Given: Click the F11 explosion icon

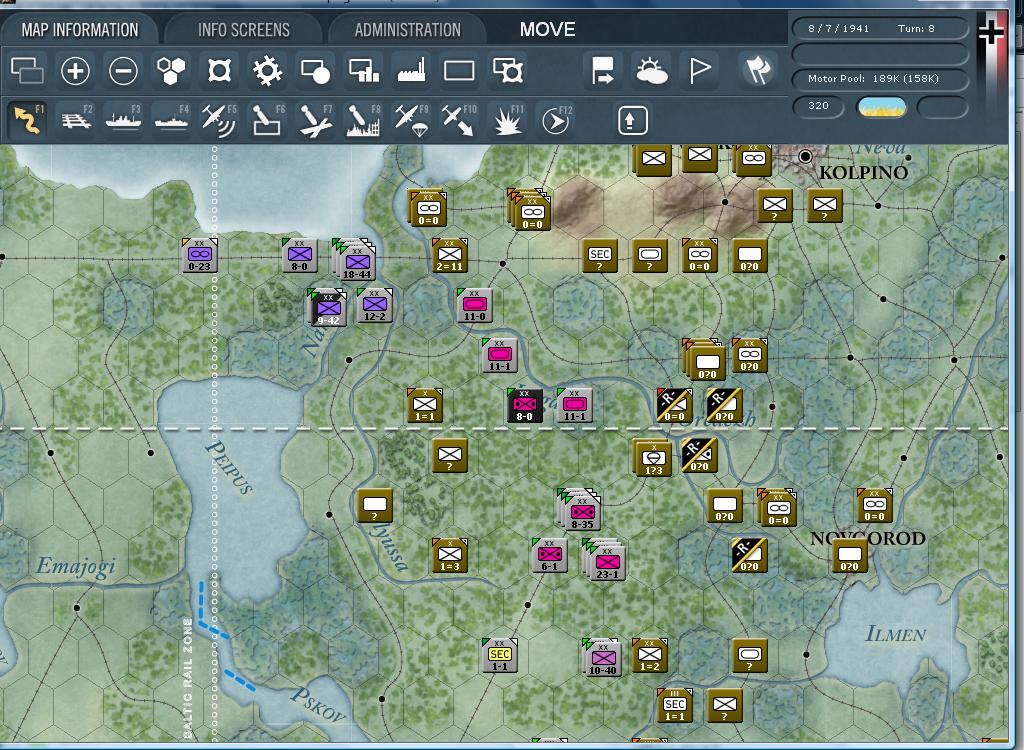Looking at the screenshot, I should point(508,121).
